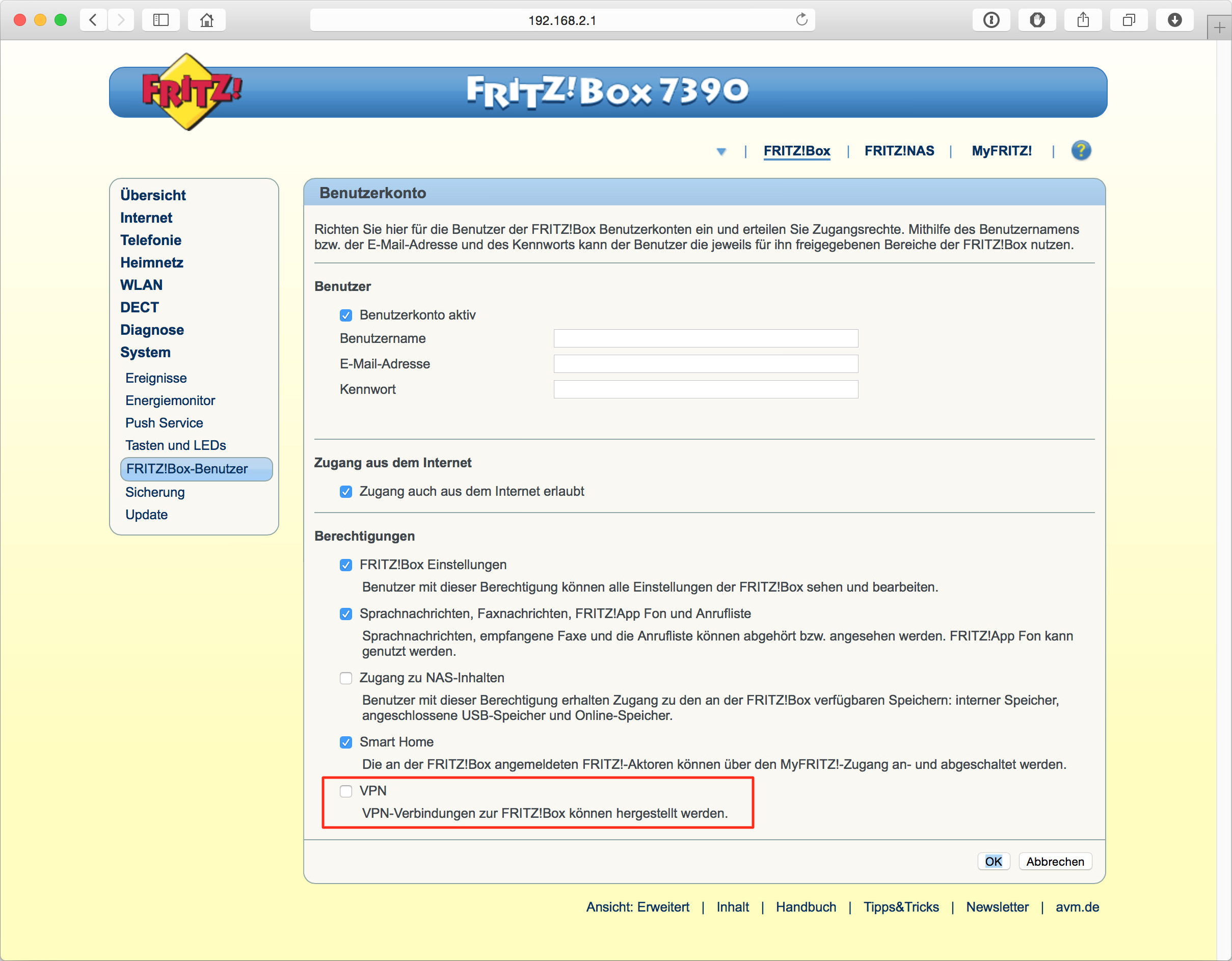Toggle FRITZ!Box Einstellungen permission checkbox
This screenshot has width=1232, height=961.
346,565
